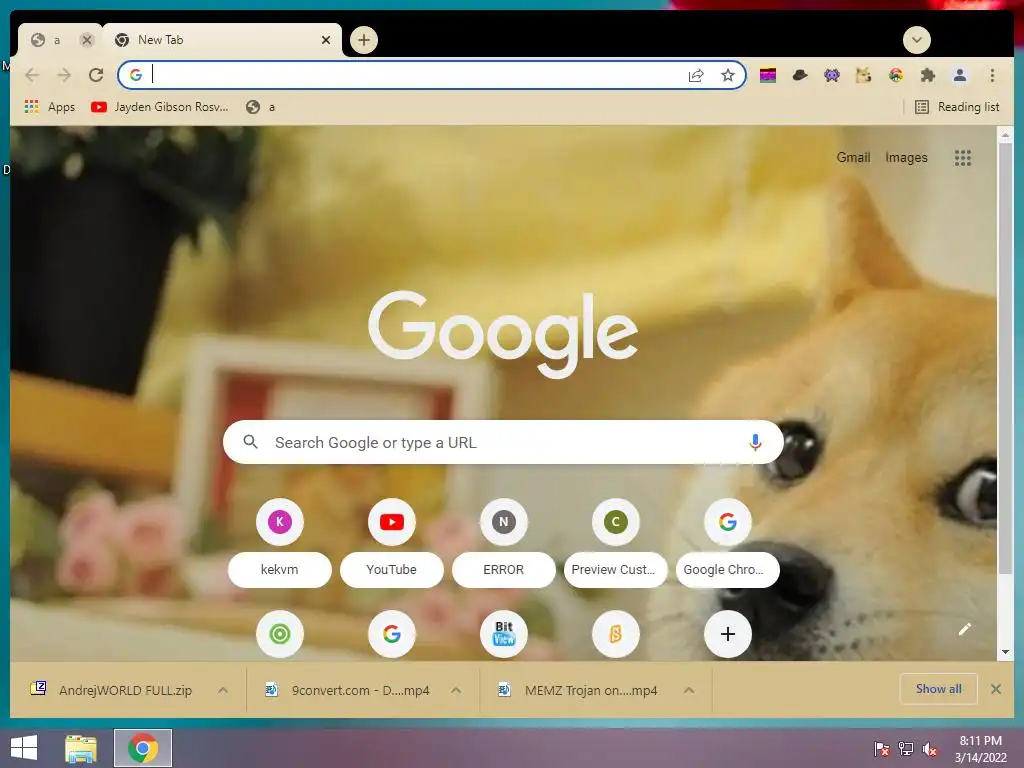Screen dimensions: 1024x768
Task: Open the green target circle shortcut
Action: click(280, 633)
